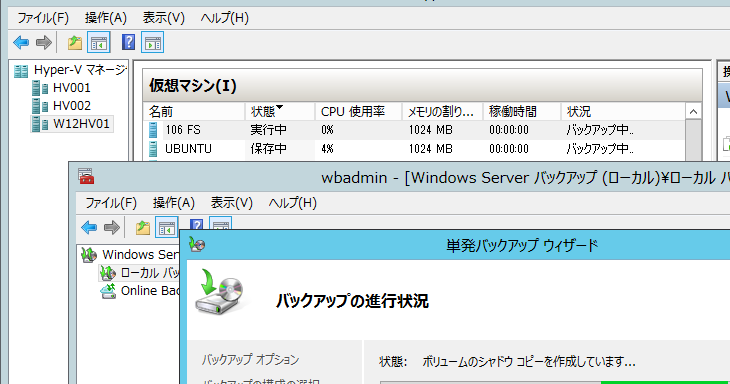Toggle console tree icon in wbadmin toolbar

tap(167, 228)
